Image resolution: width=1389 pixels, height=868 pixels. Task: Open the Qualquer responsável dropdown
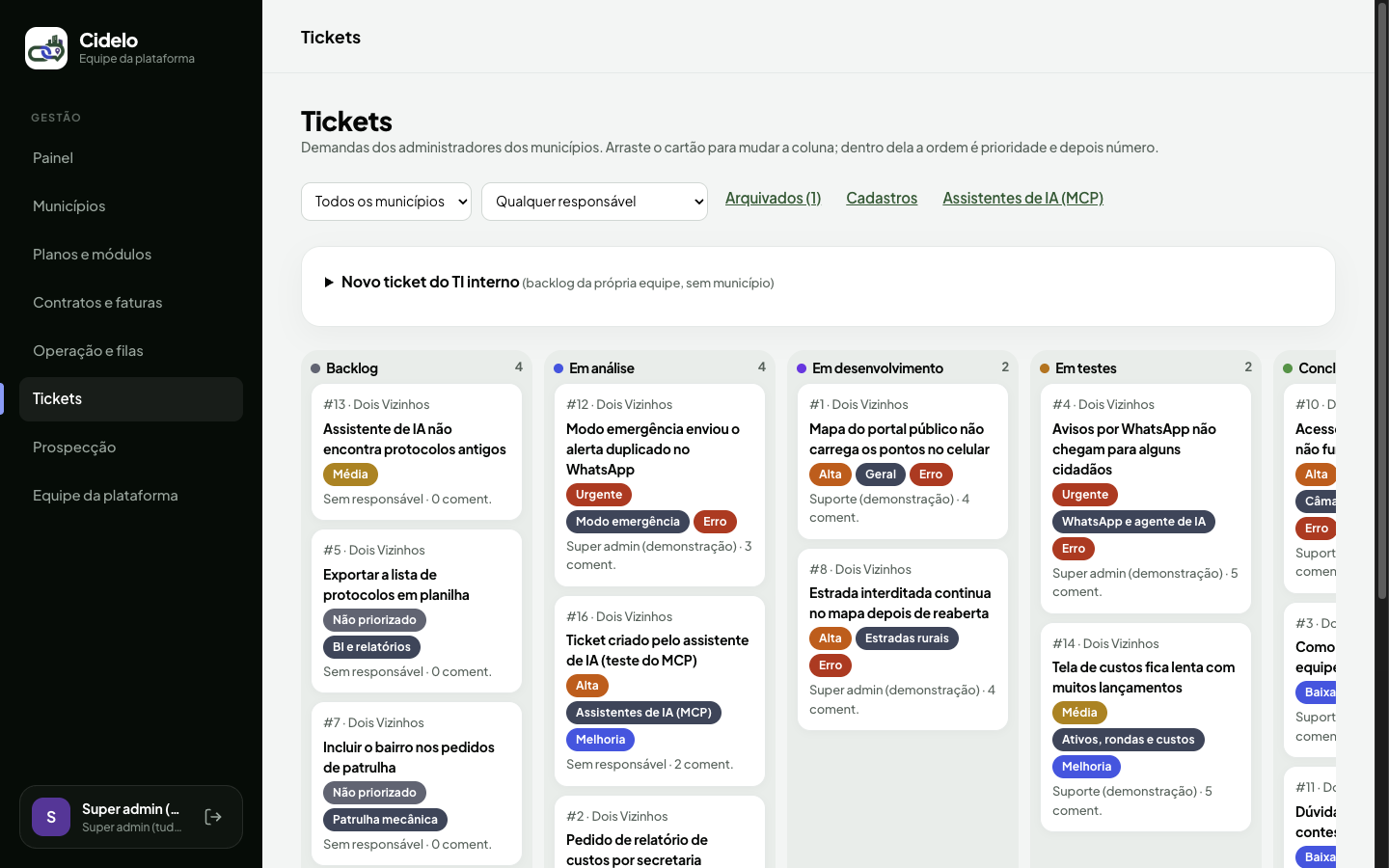pyautogui.click(x=594, y=202)
